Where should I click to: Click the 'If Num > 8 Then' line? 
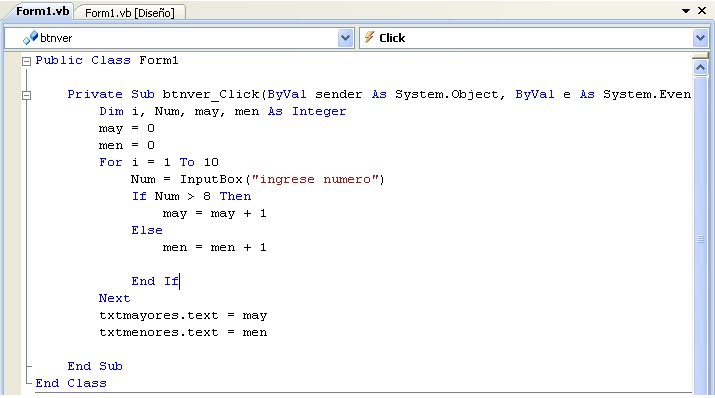pos(191,196)
